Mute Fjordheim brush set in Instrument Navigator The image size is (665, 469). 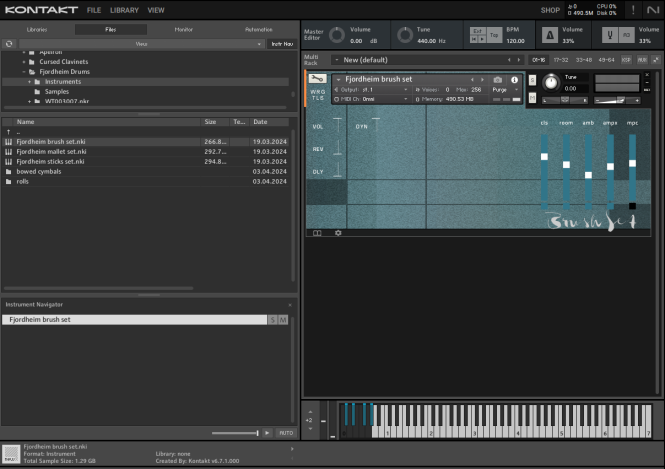pos(283,320)
